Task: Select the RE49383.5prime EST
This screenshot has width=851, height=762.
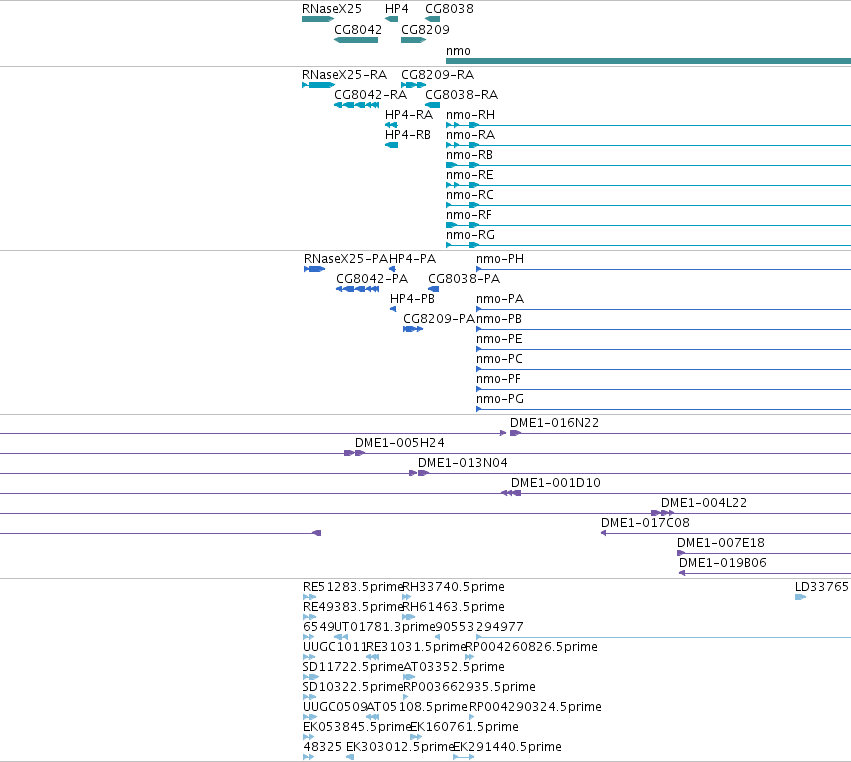Action: coord(309,617)
